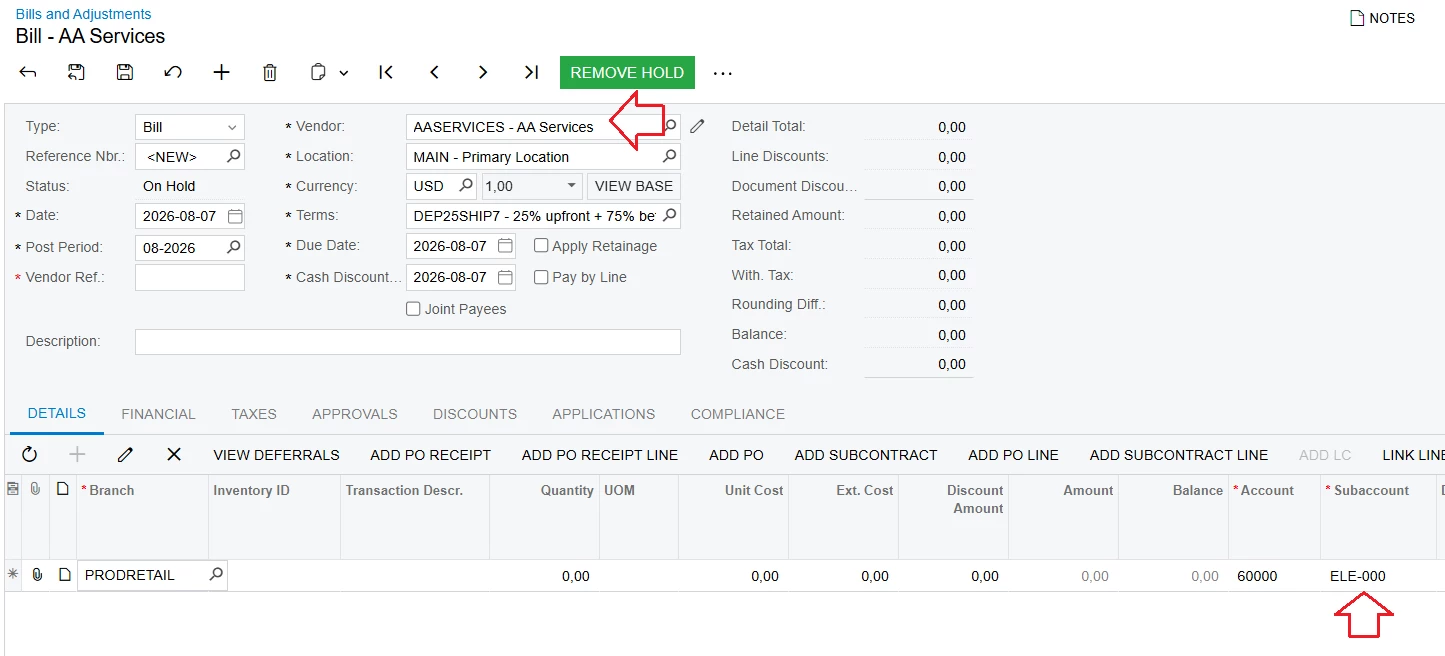The image size is (1445, 656).
Task: Click the Description input field
Action: pyautogui.click(x=408, y=342)
